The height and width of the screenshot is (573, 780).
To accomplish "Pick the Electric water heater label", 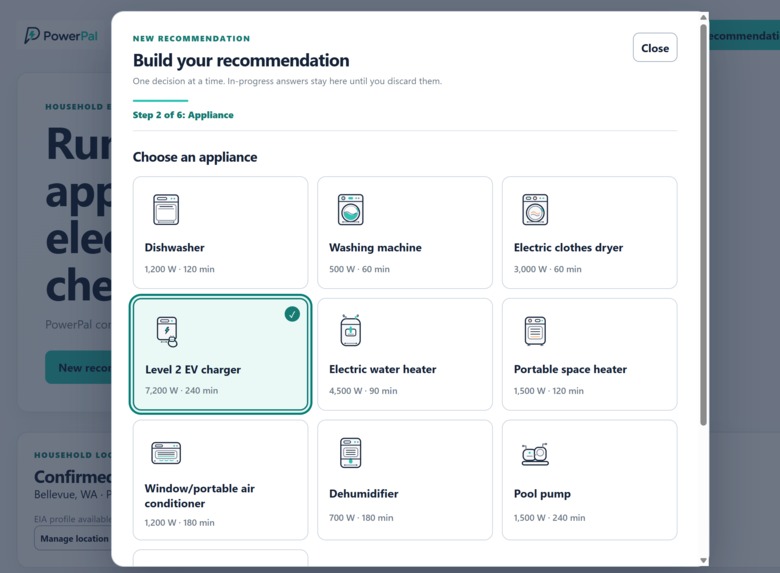I will pos(383,369).
